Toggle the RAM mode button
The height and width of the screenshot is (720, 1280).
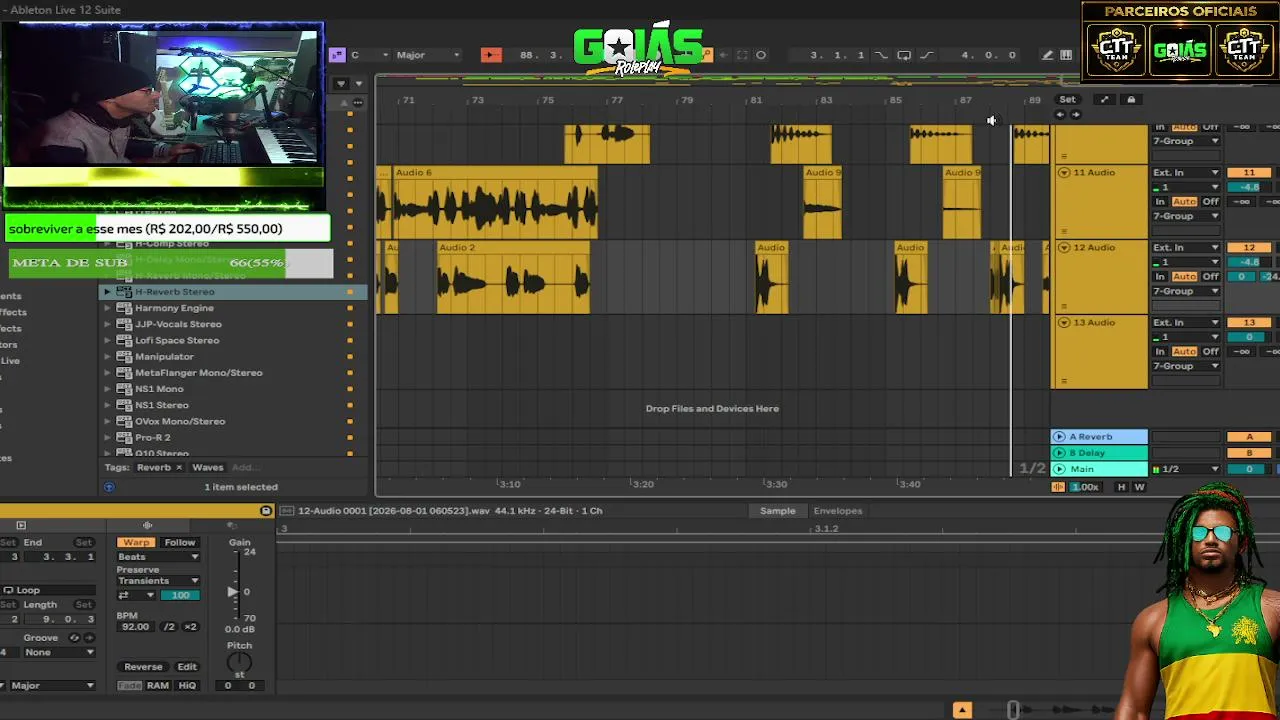pos(158,686)
